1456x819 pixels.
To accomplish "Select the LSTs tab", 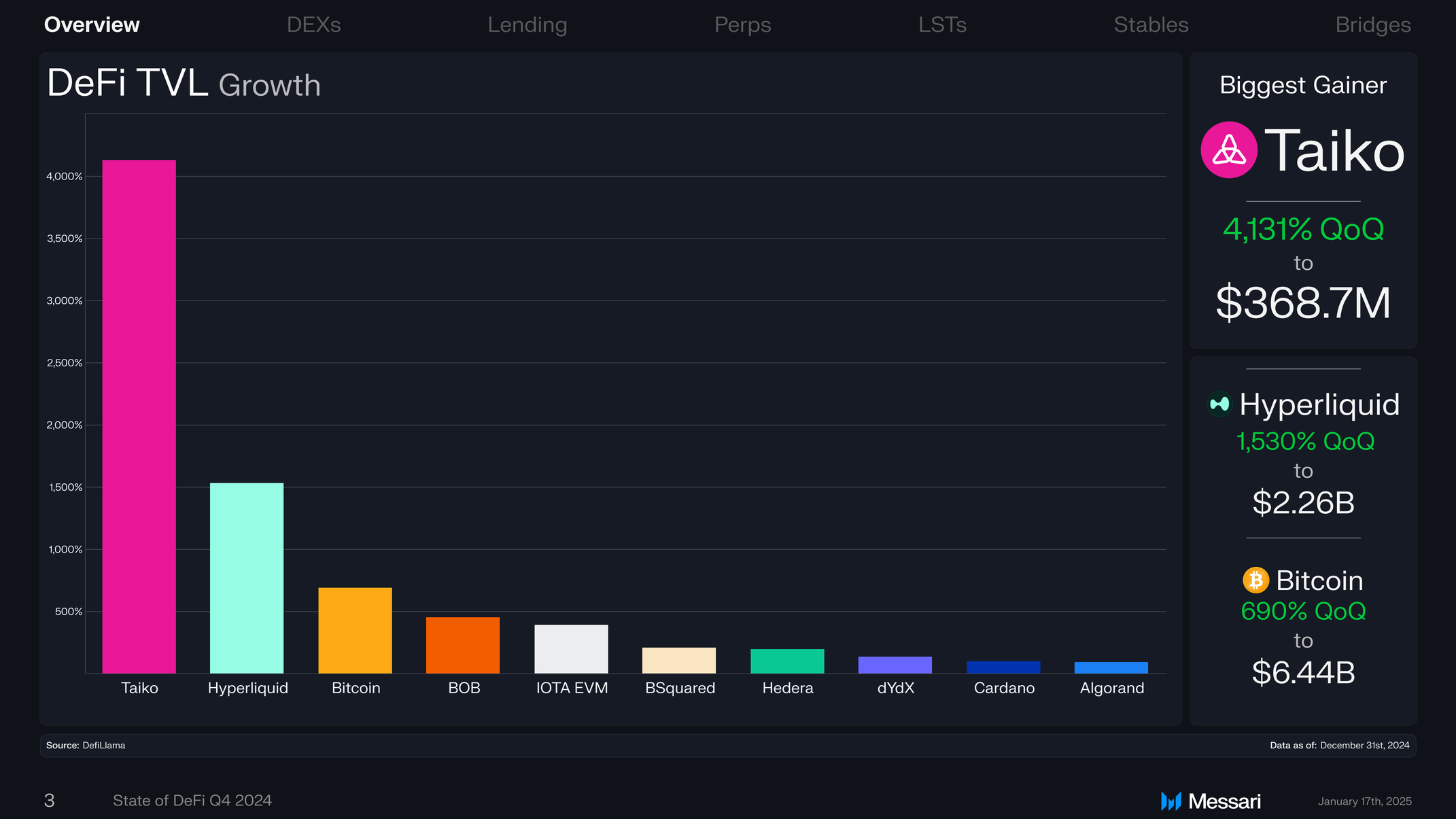I will [942, 24].
